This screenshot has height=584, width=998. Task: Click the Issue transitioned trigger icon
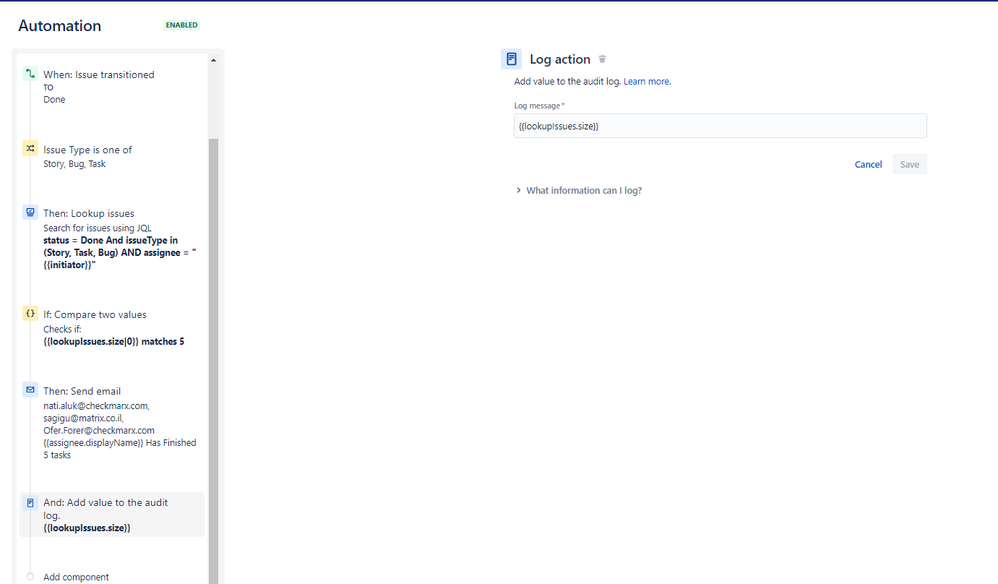click(30, 73)
